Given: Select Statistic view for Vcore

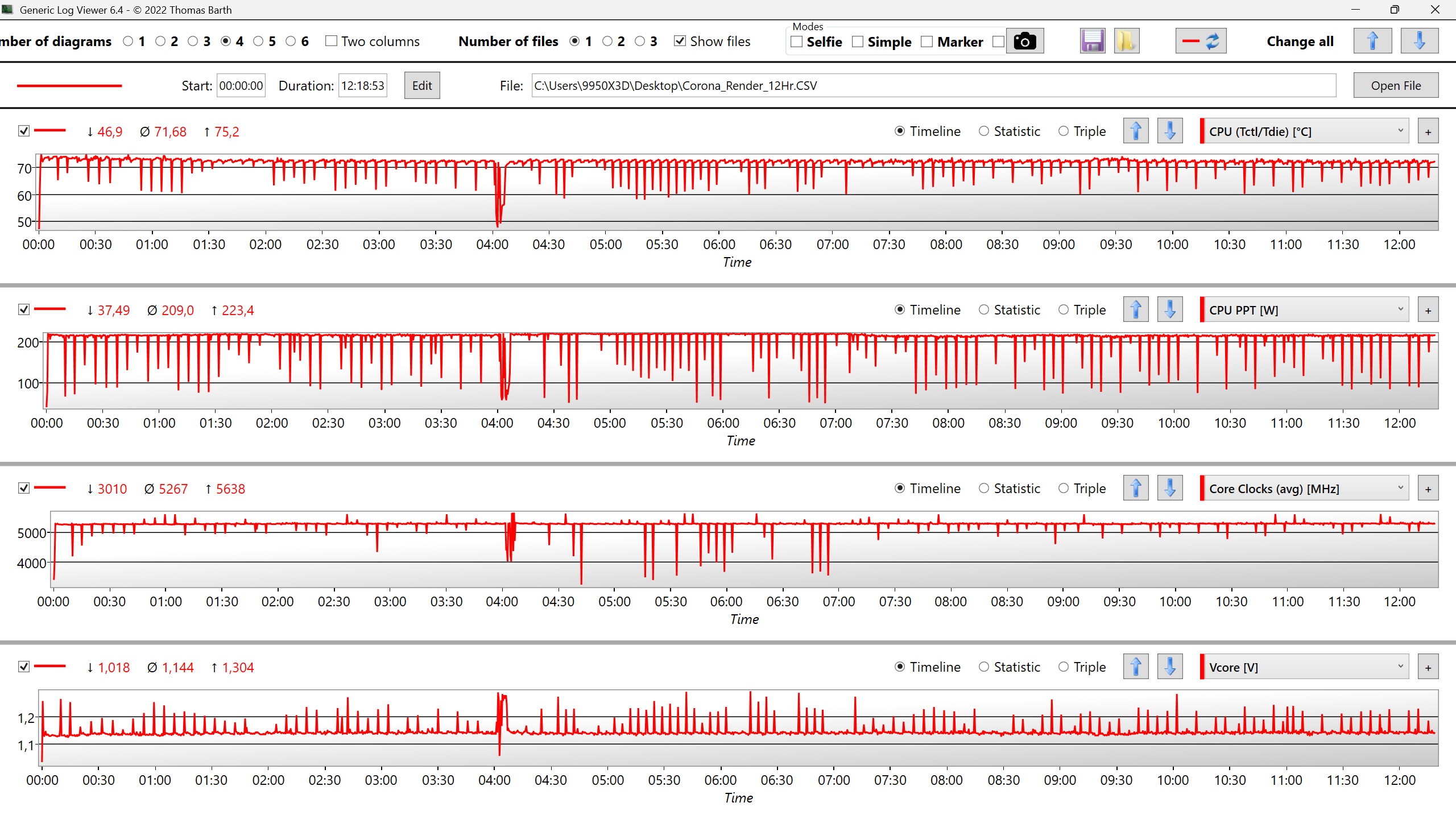Looking at the screenshot, I should [984, 667].
